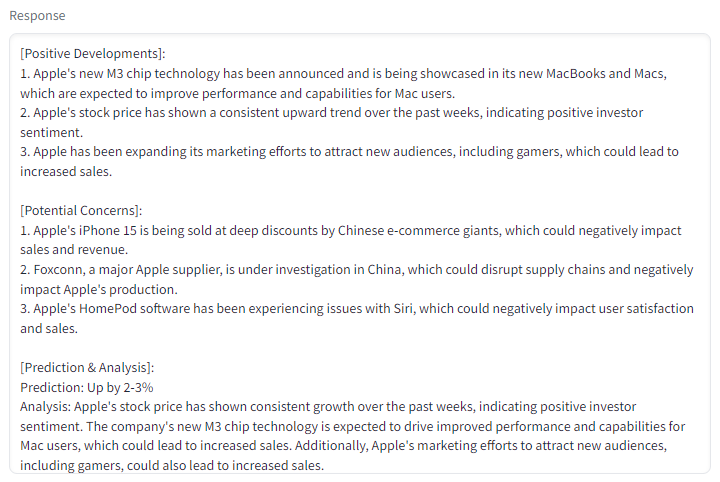Click the 'and sales.' line after the Siri concern
Image resolution: width=720 pixels, height=482 pixels.
(49, 329)
